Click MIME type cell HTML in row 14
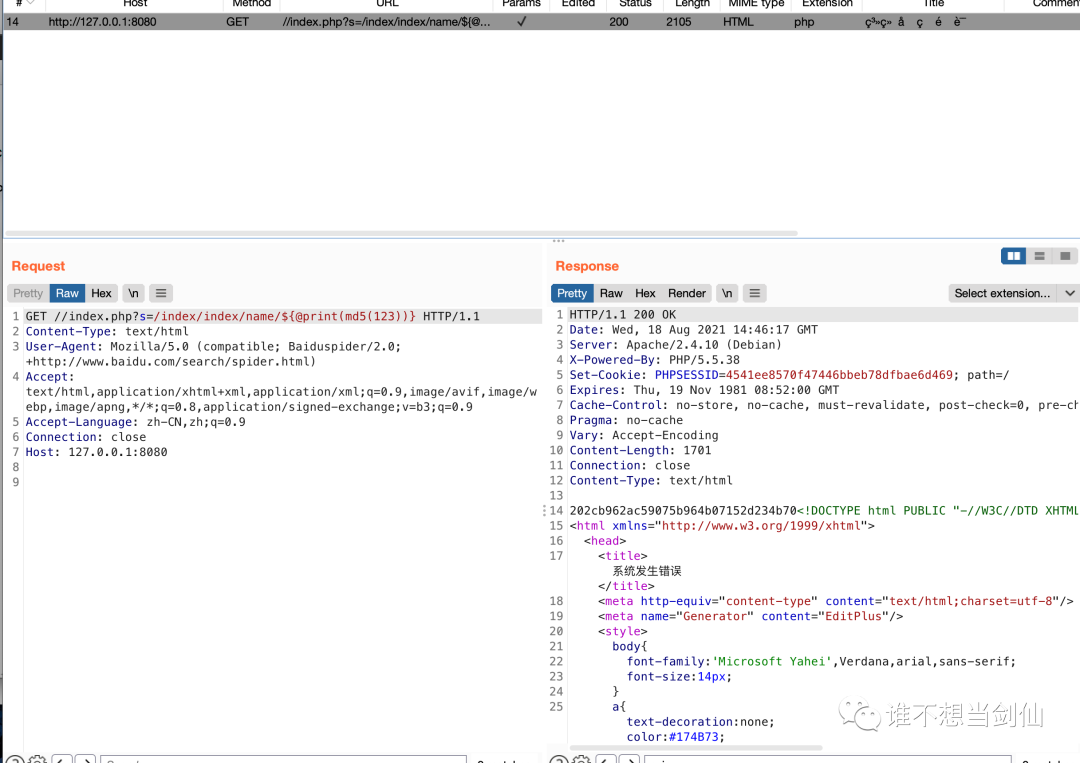This screenshot has width=1080, height=763. coord(738,22)
